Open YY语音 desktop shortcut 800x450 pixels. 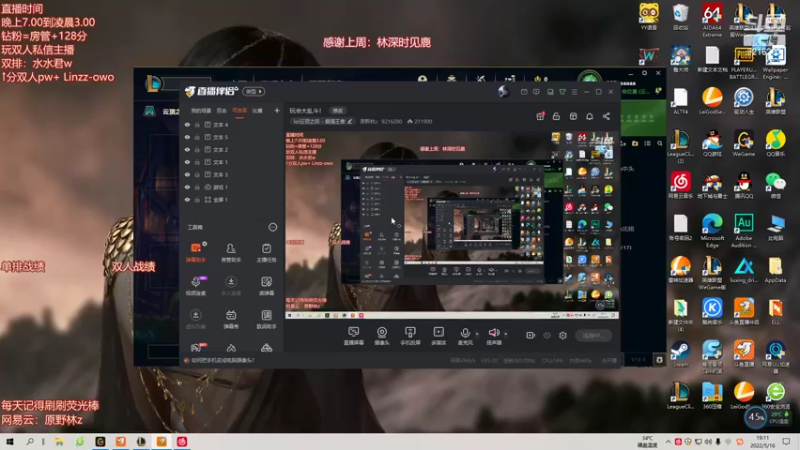pyautogui.click(x=649, y=17)
